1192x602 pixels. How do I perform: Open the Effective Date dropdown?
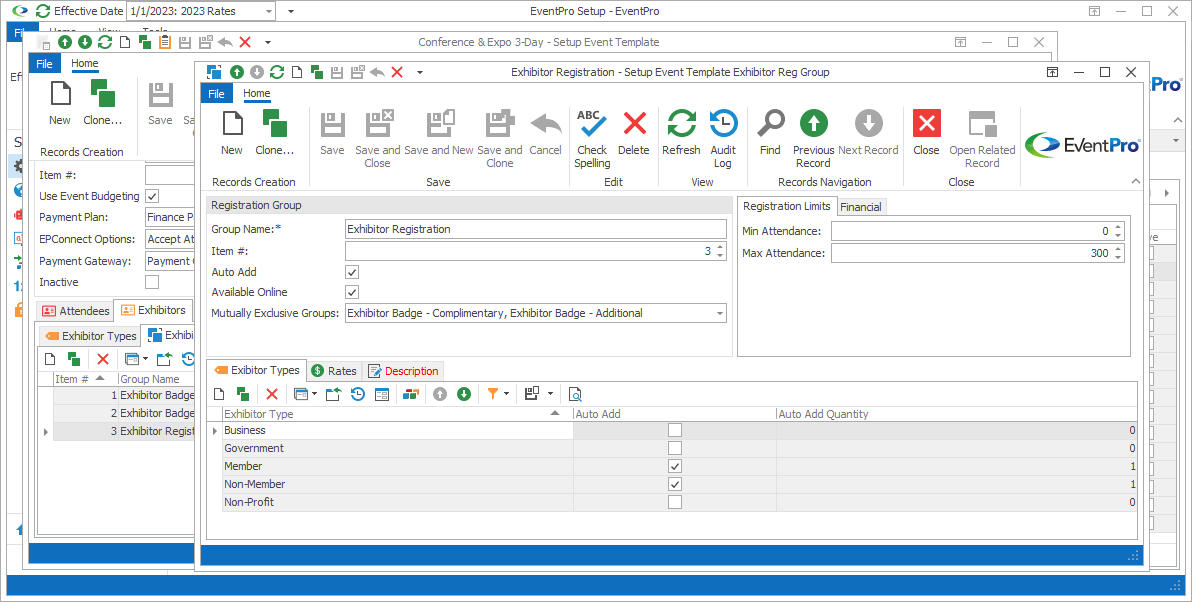269,11
